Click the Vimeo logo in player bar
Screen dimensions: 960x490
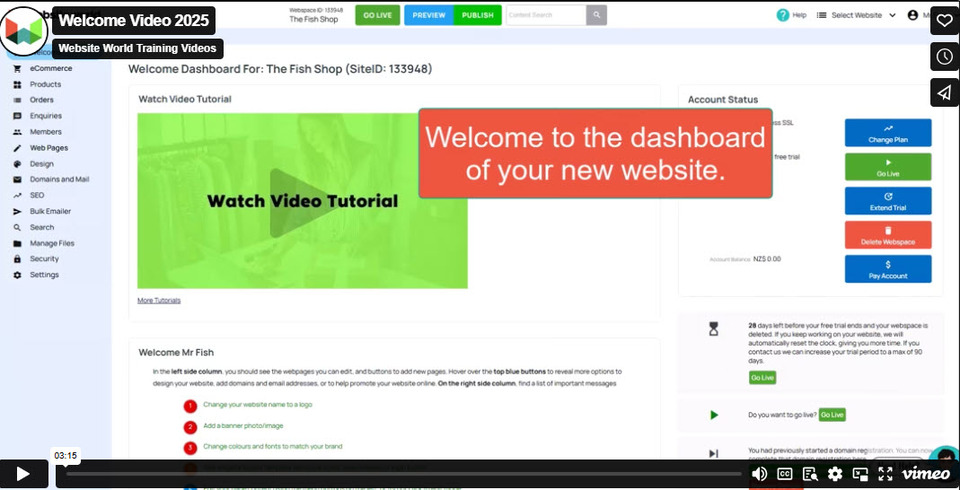tap(926, 474)
